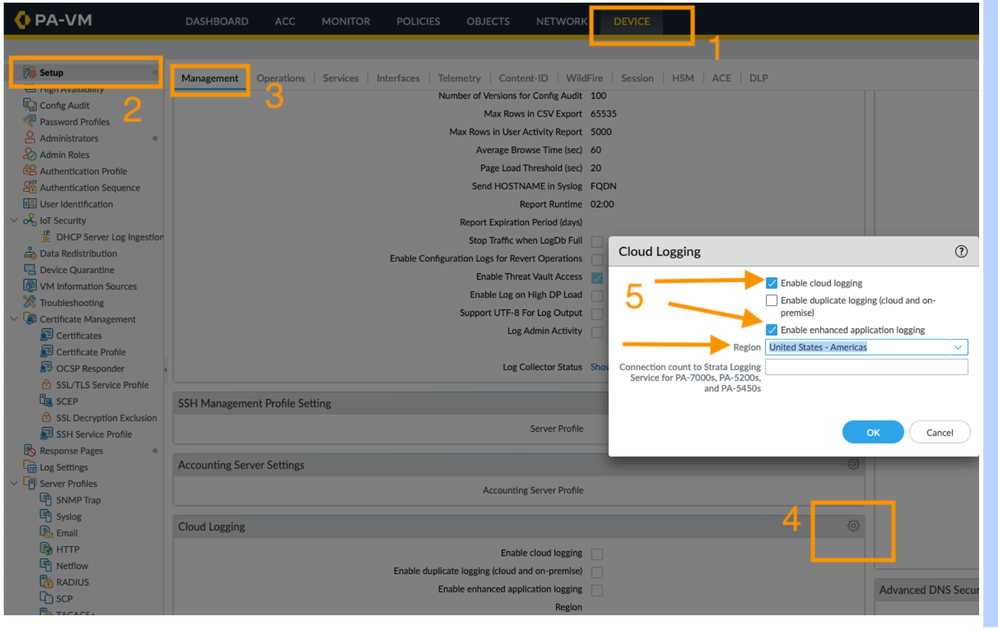Click the Response Pages icon
The width and height of the screenshot is (998, 630).
(x=29, y=450)
